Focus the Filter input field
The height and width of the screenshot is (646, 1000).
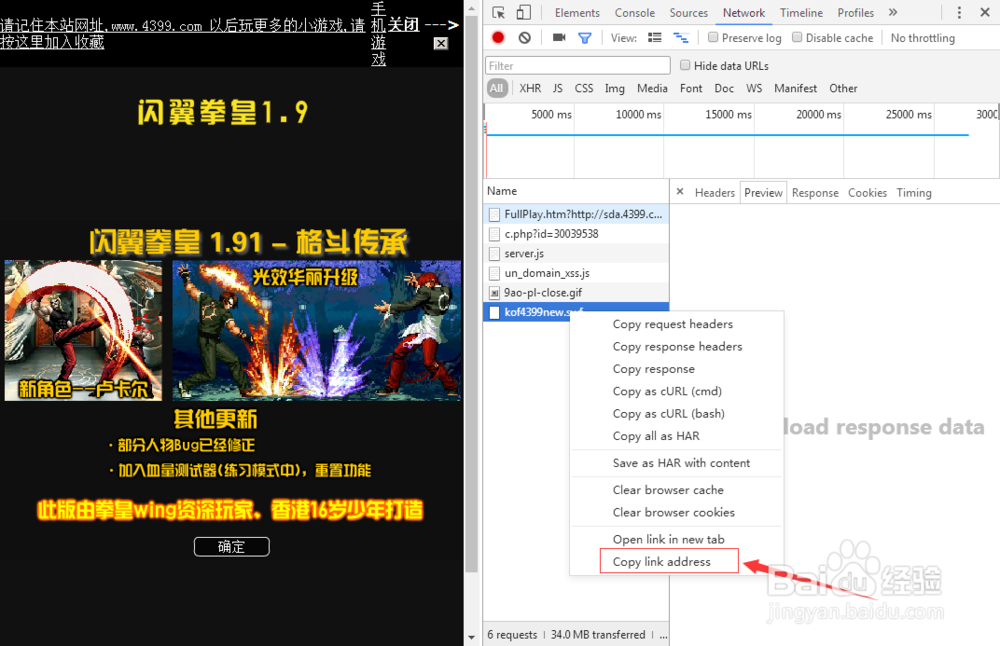(578, 66)
